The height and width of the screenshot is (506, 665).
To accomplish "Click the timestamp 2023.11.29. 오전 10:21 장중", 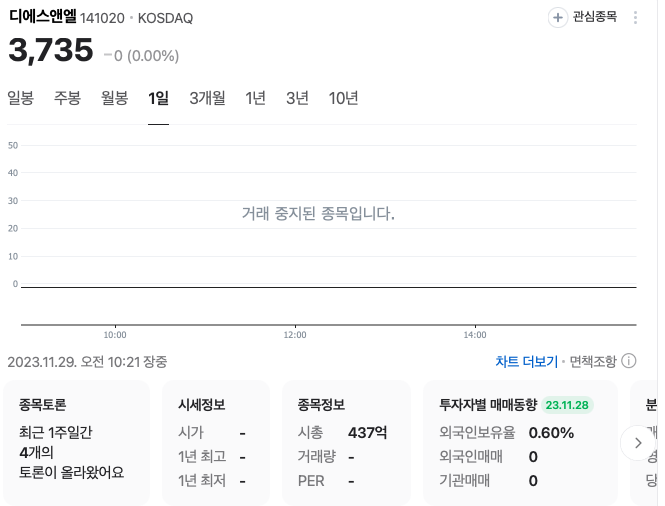I will click(87, 362).
